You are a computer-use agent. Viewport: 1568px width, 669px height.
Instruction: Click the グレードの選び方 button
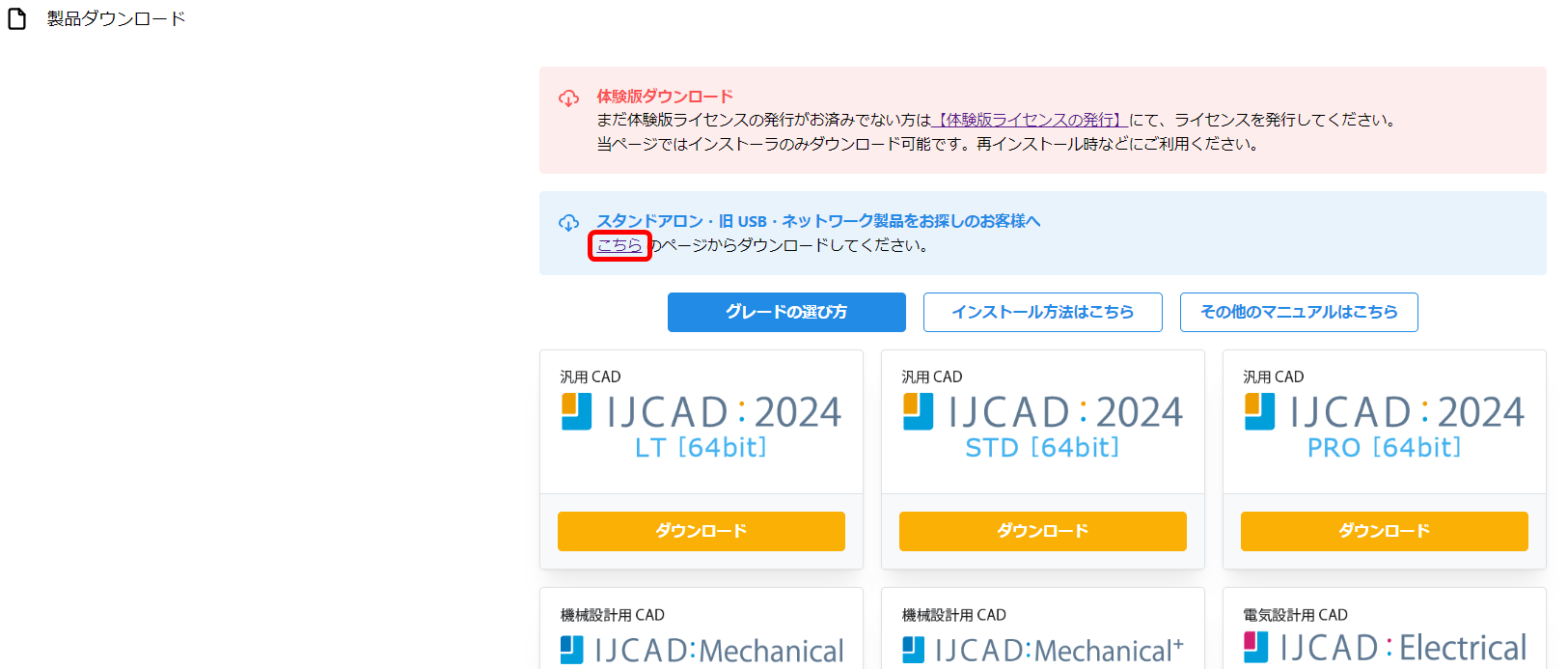point(786,312)
